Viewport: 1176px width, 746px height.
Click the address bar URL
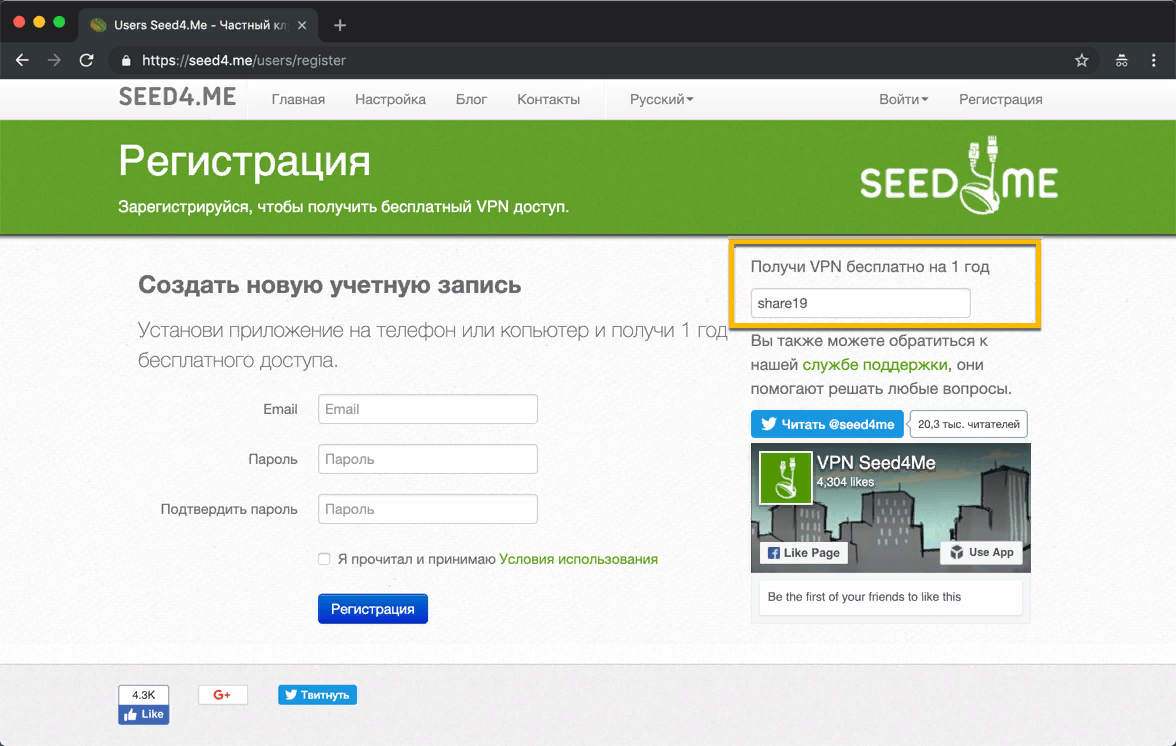click(244, 61)
